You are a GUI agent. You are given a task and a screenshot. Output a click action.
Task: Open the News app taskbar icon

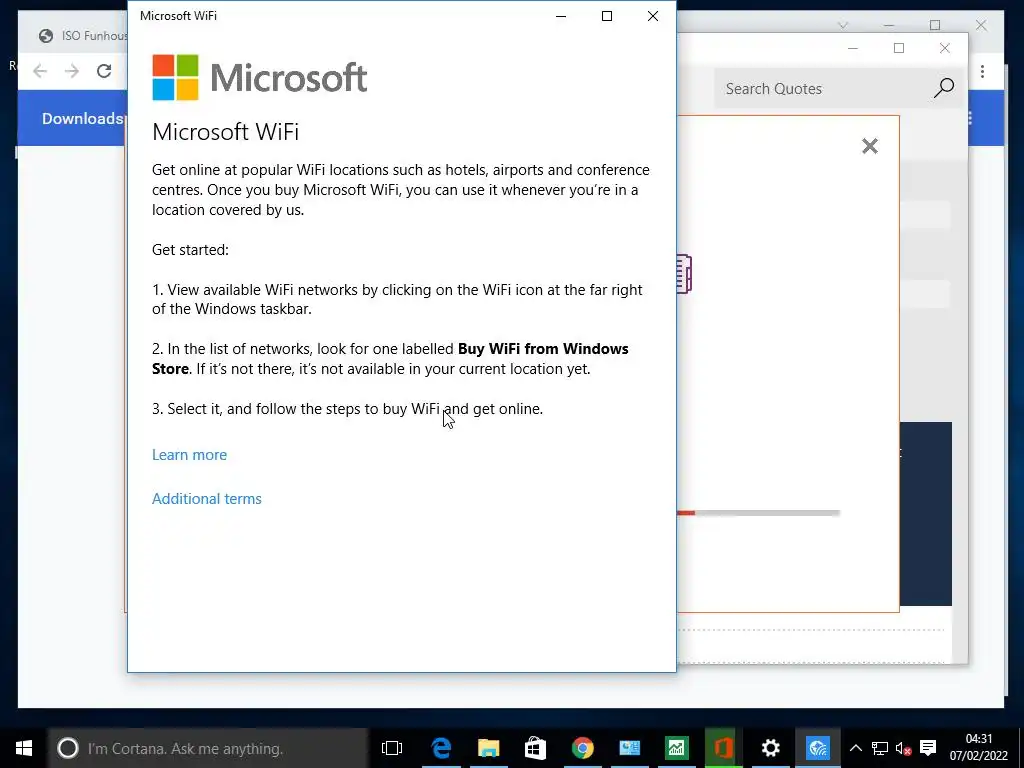pos(630,748)
